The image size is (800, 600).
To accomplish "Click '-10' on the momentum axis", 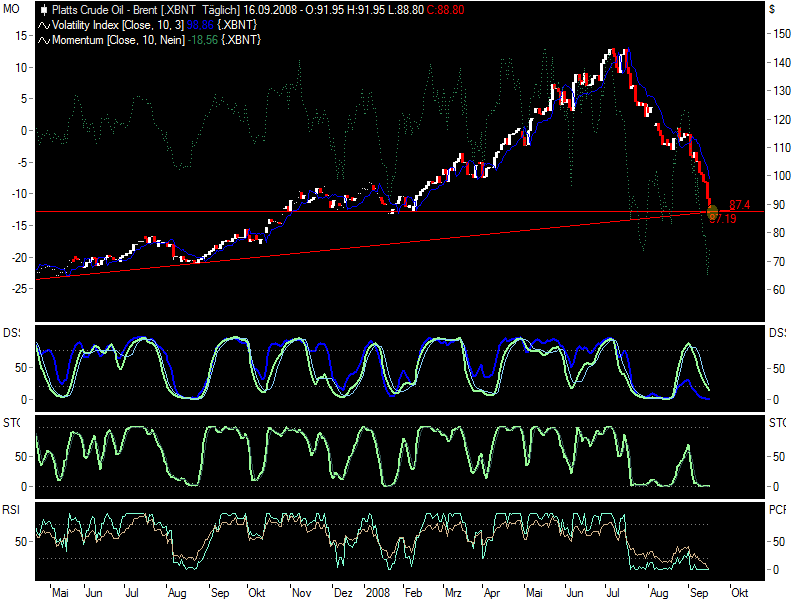I will click(19, 194).
